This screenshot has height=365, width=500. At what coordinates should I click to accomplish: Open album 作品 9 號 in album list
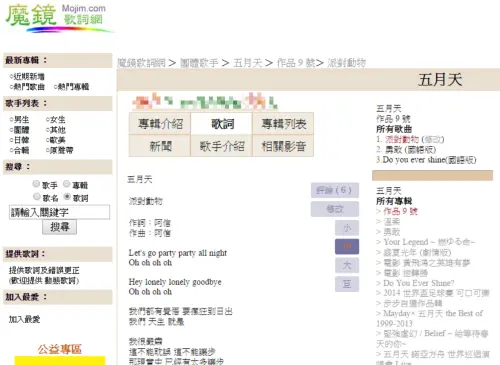click(400, 211)
